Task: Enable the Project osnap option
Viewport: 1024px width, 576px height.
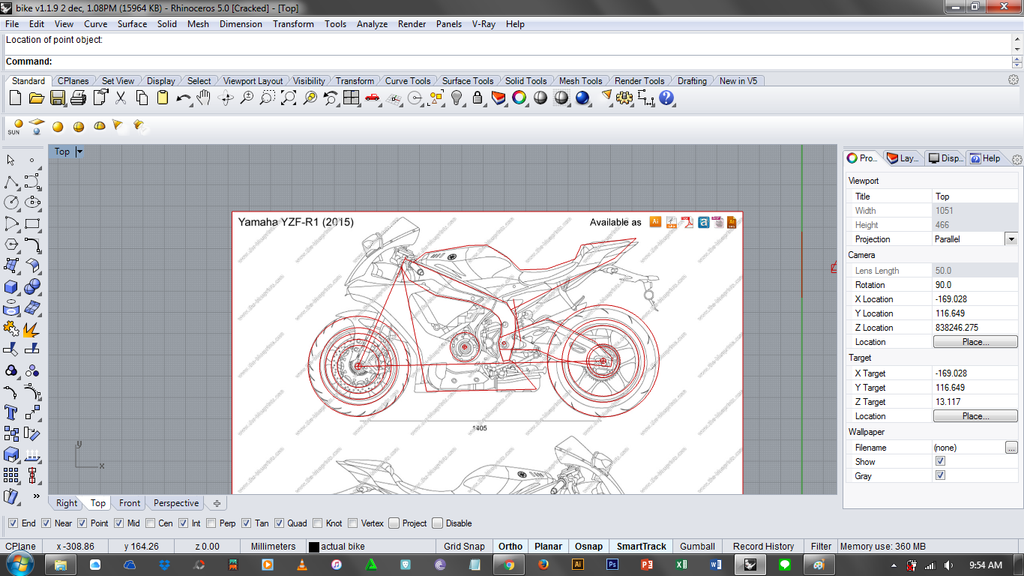Action: tap(394, 523)
